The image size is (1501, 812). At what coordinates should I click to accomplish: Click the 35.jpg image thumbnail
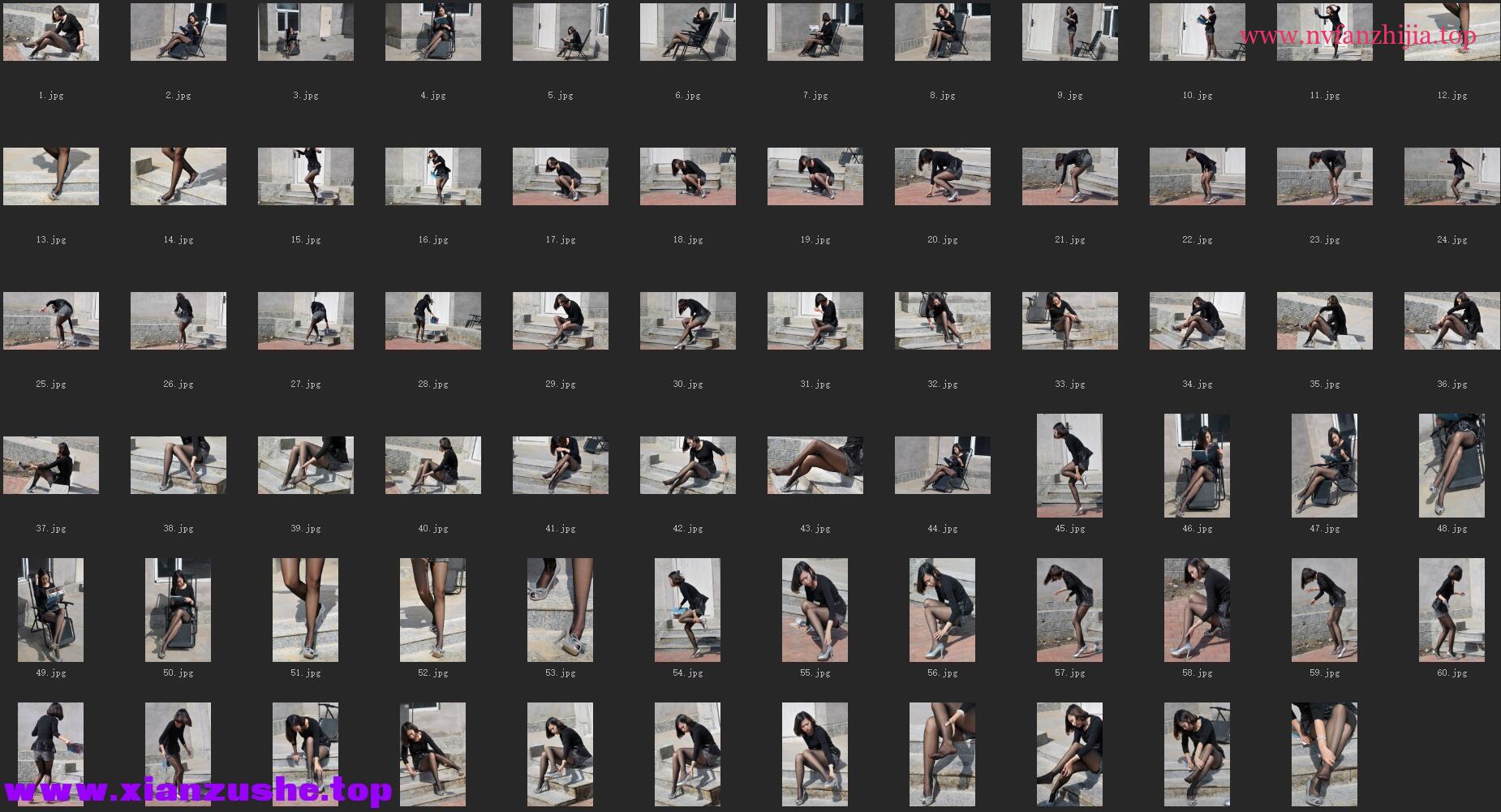(1325, 320)
